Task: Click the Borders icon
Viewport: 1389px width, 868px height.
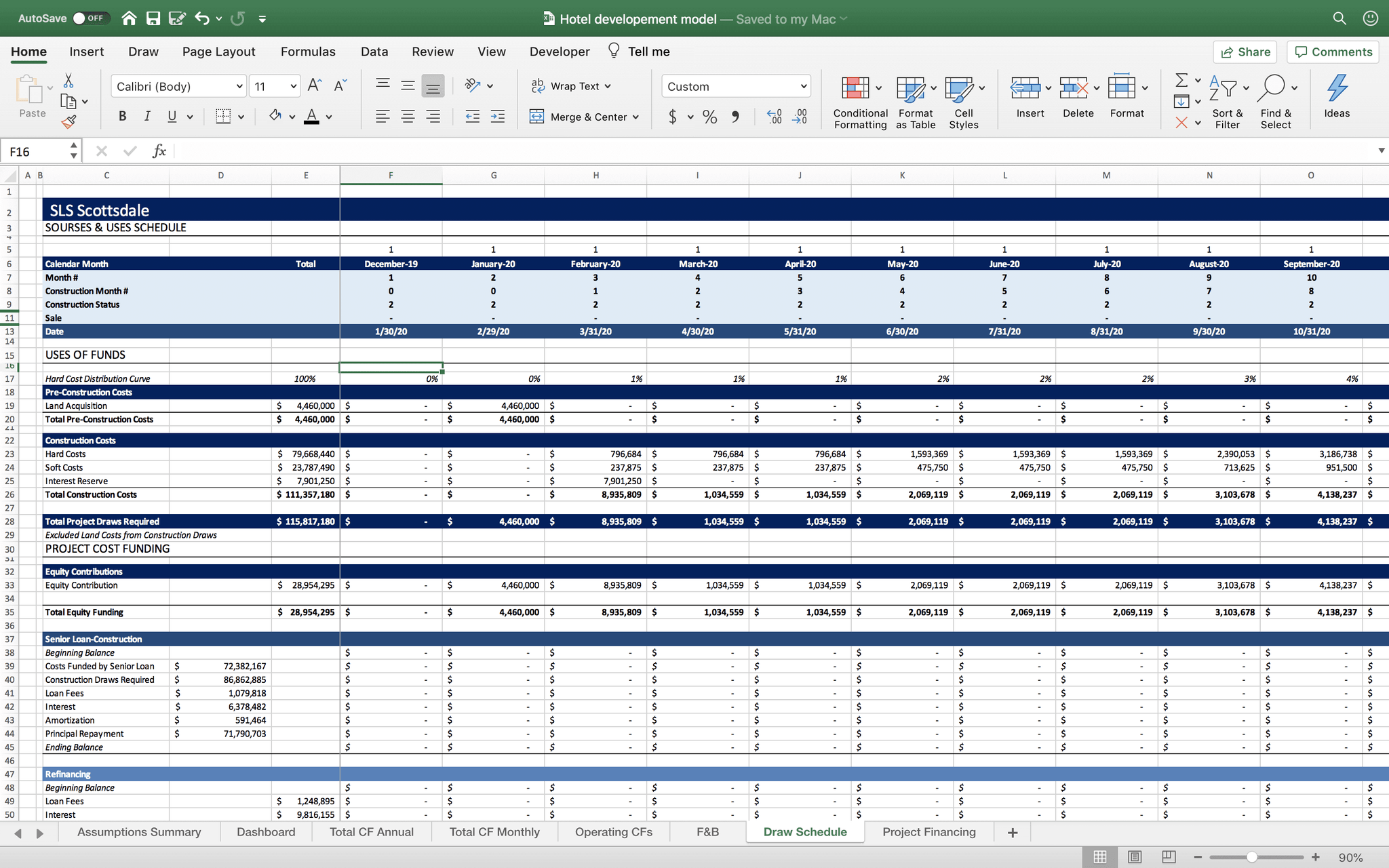Action: 223,117
